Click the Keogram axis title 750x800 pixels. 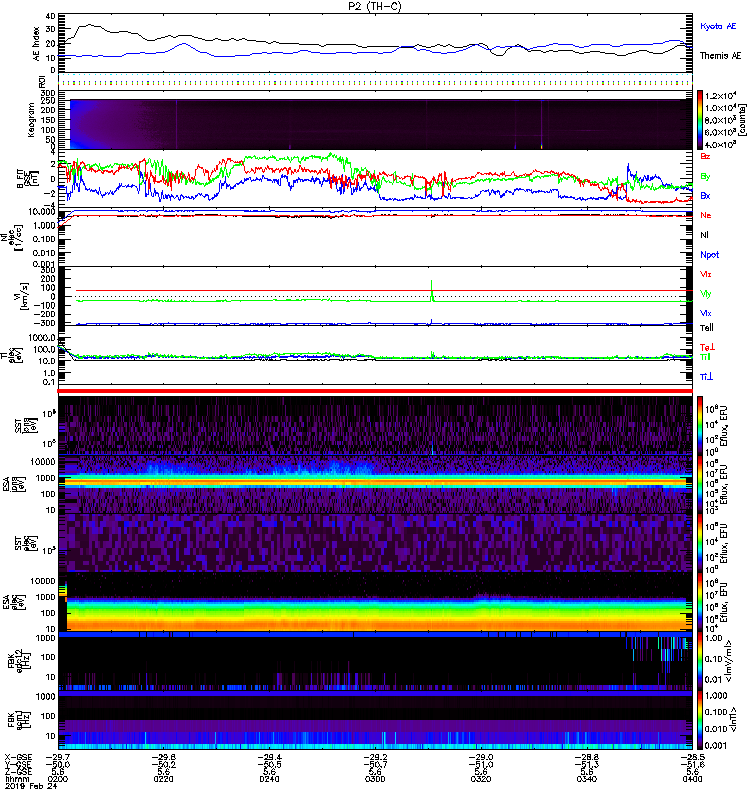[31, 120]
